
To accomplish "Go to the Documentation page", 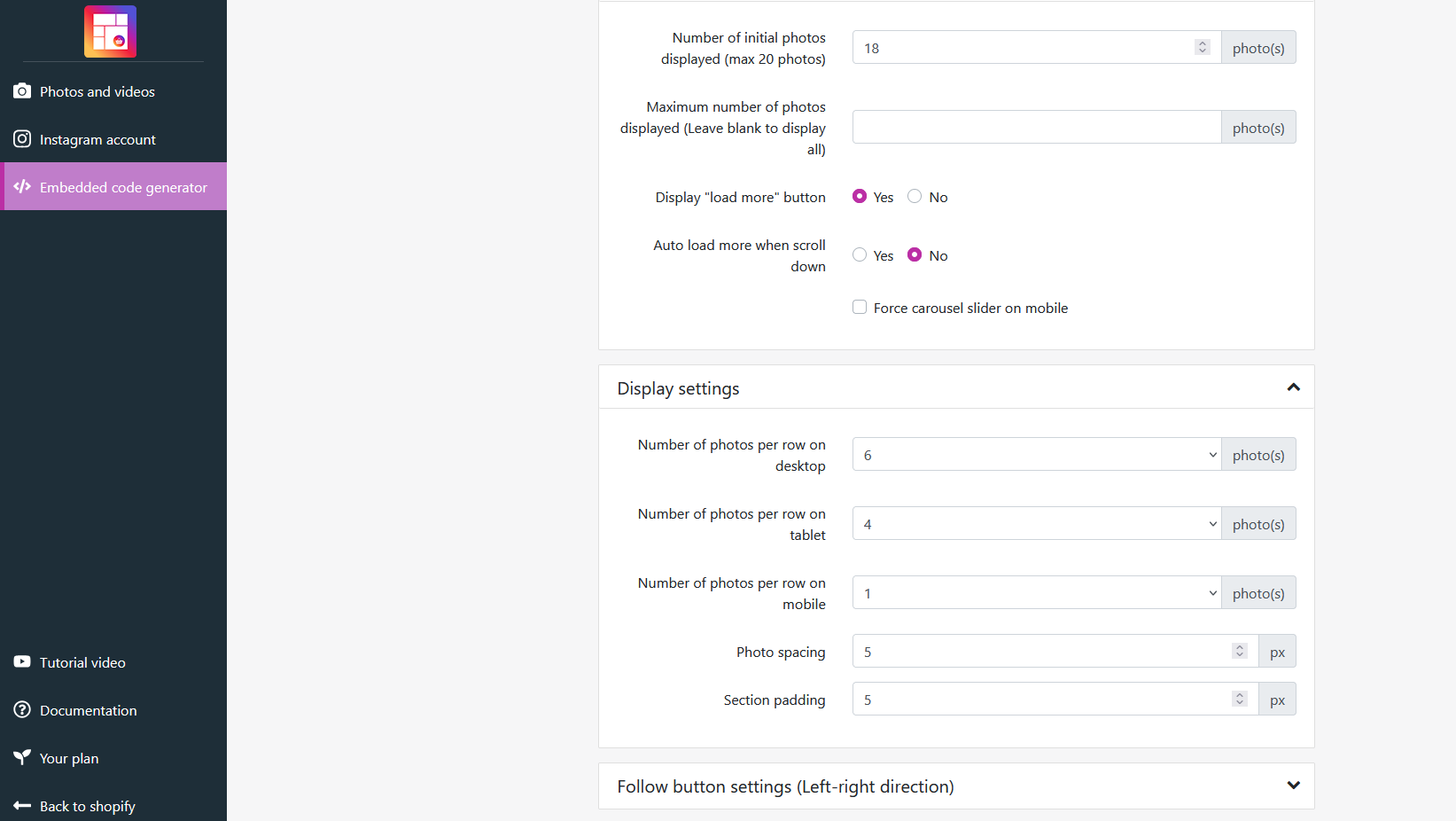I will pos(89,710).
